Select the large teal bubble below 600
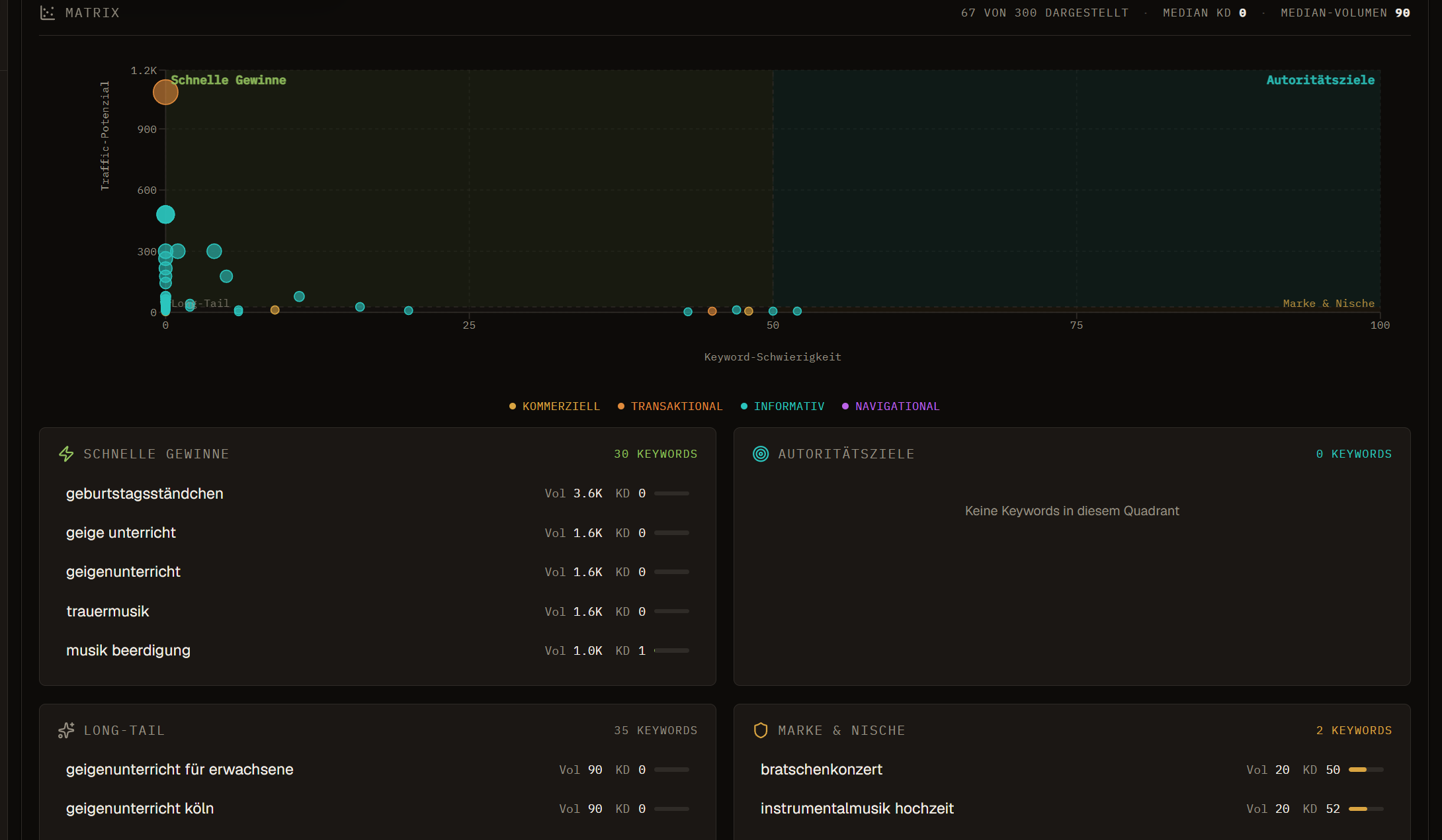This screenshot has height=840, width=1442. pyautogui.click(x=165, y=214)
